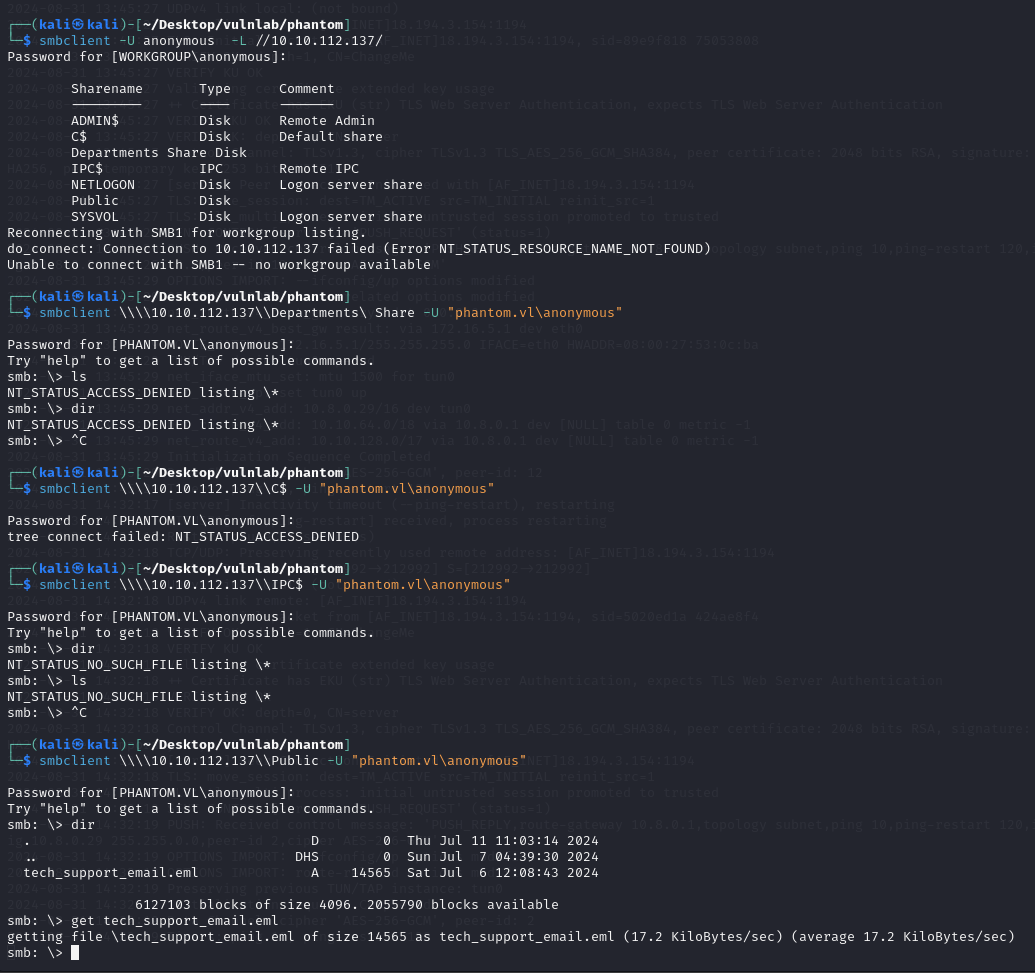Screen dimensions: 1035x973
Task: Click the Comment column header
Action: pos(306,89)
